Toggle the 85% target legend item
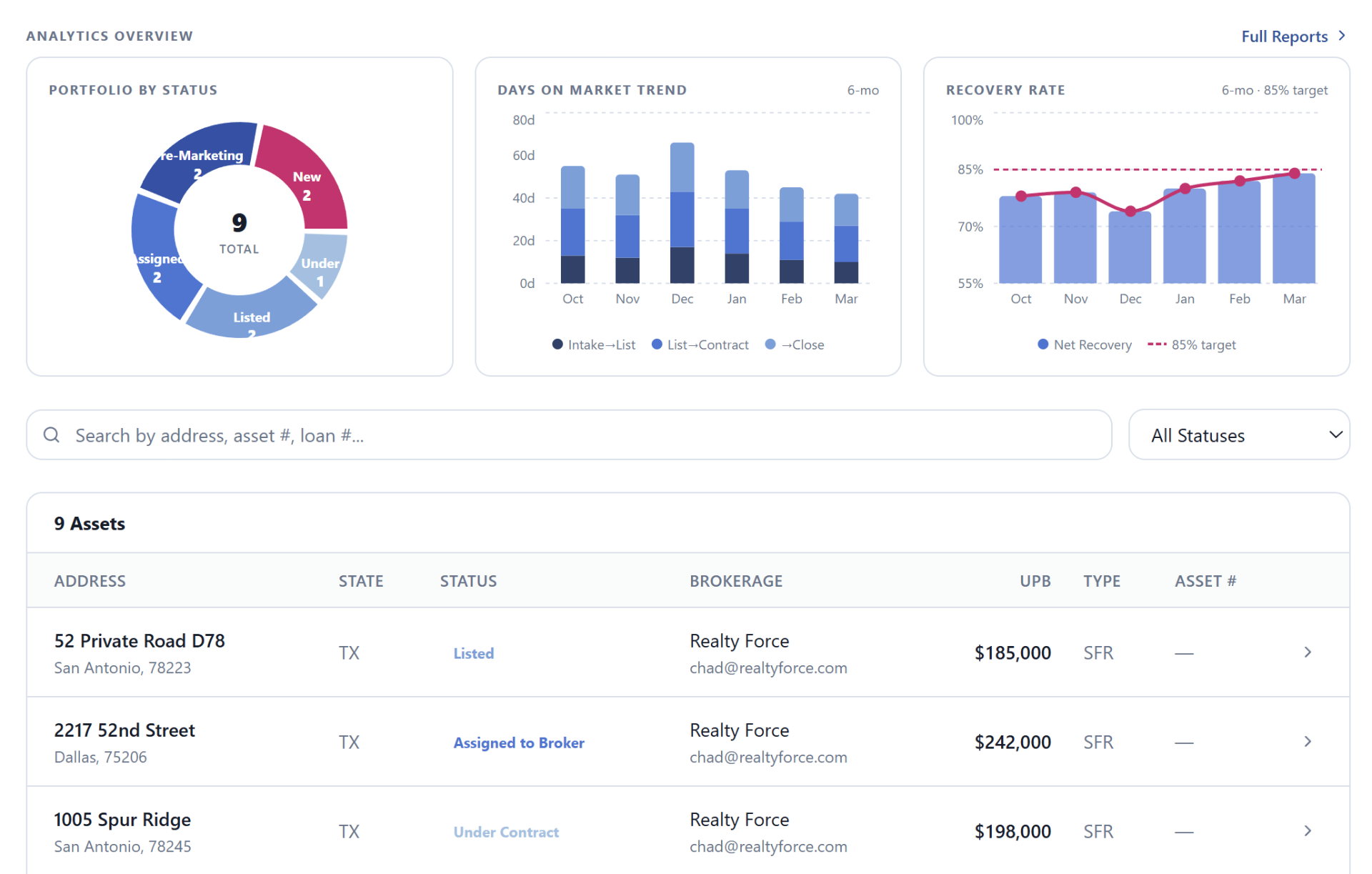 (1191, 344)
